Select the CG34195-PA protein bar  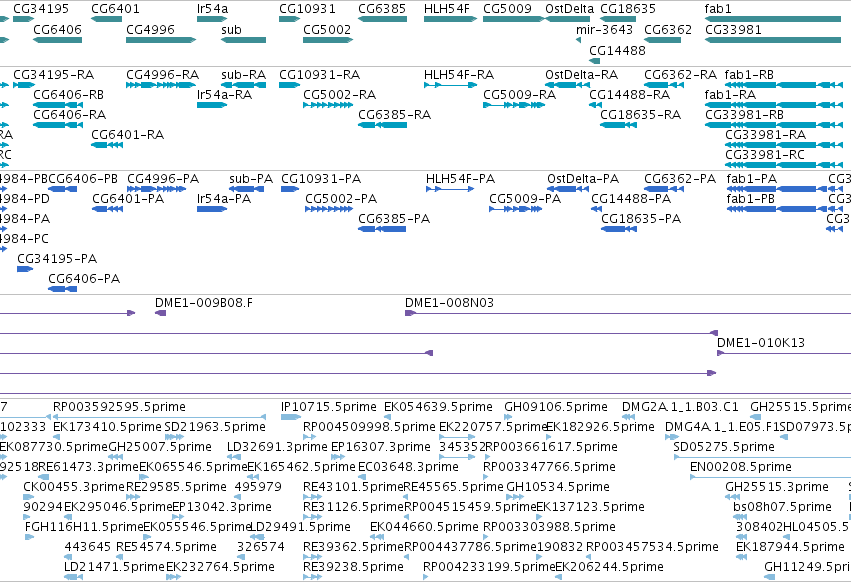(25, 269)
